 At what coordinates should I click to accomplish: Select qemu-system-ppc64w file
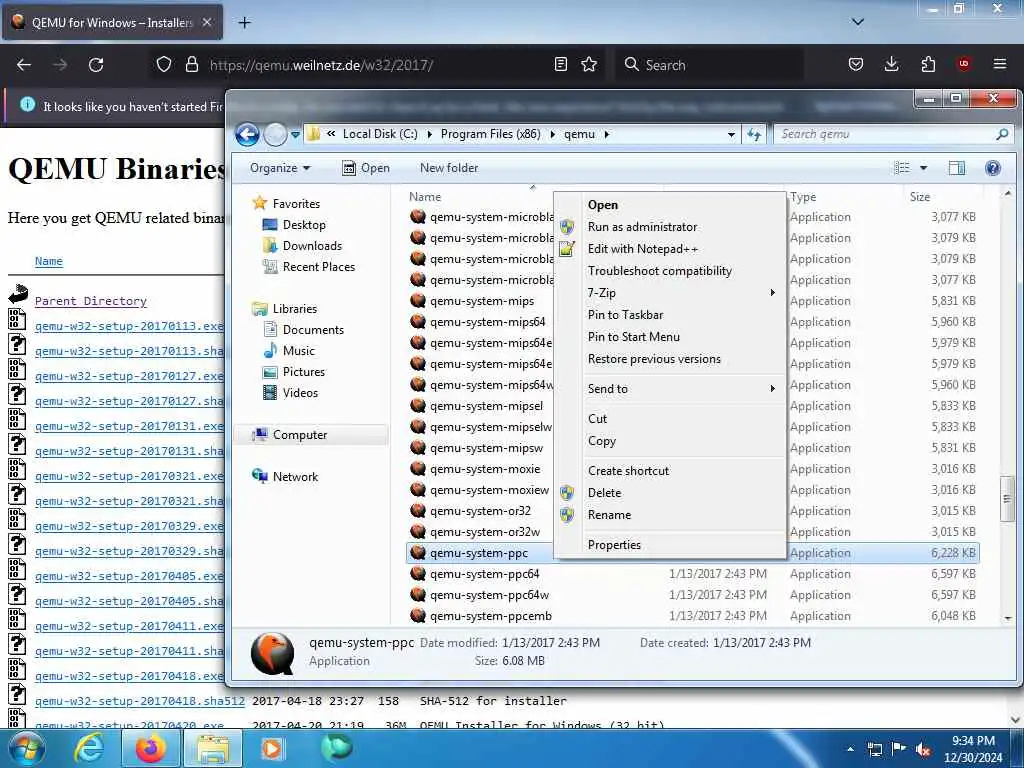489,595
